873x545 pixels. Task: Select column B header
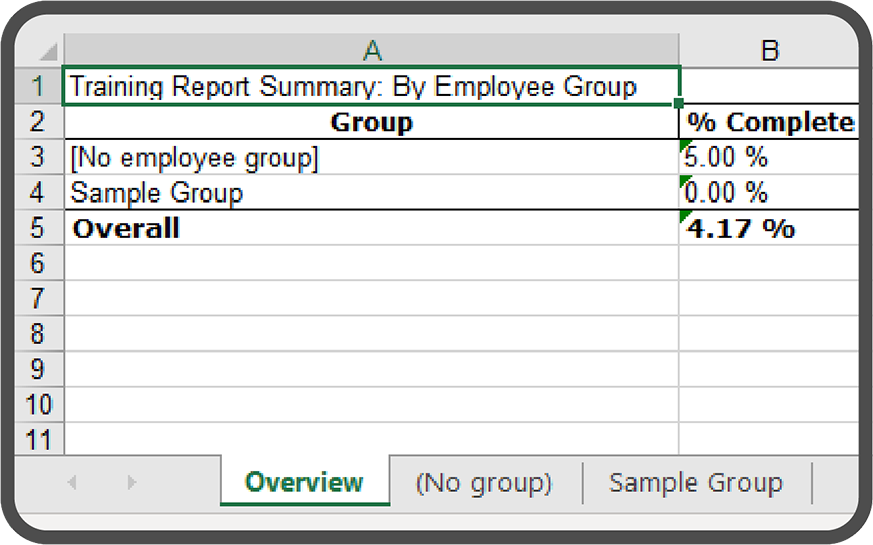click(769, 50)
